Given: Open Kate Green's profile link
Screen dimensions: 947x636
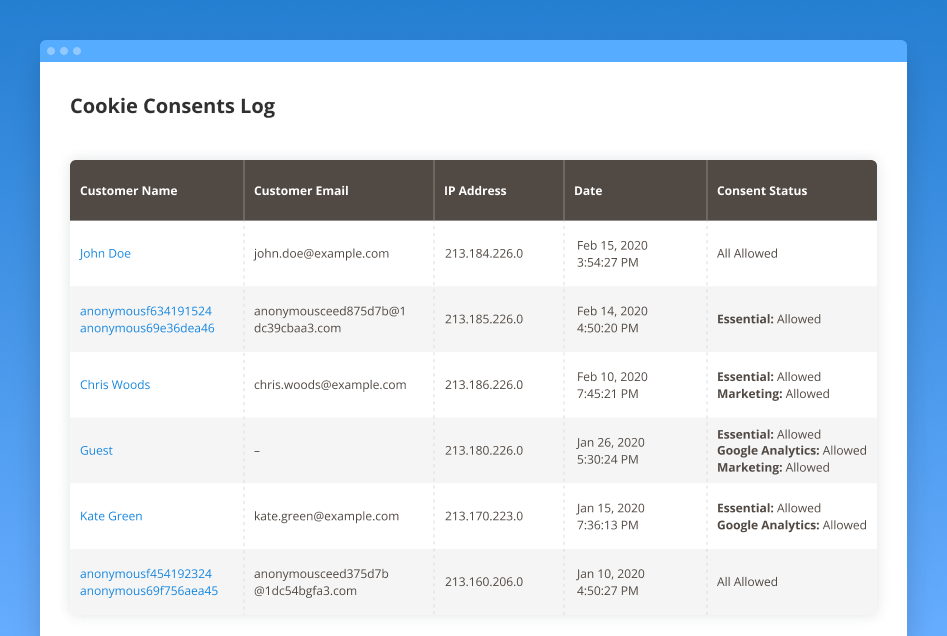Looking at the screenshot, I should point(111,516).
